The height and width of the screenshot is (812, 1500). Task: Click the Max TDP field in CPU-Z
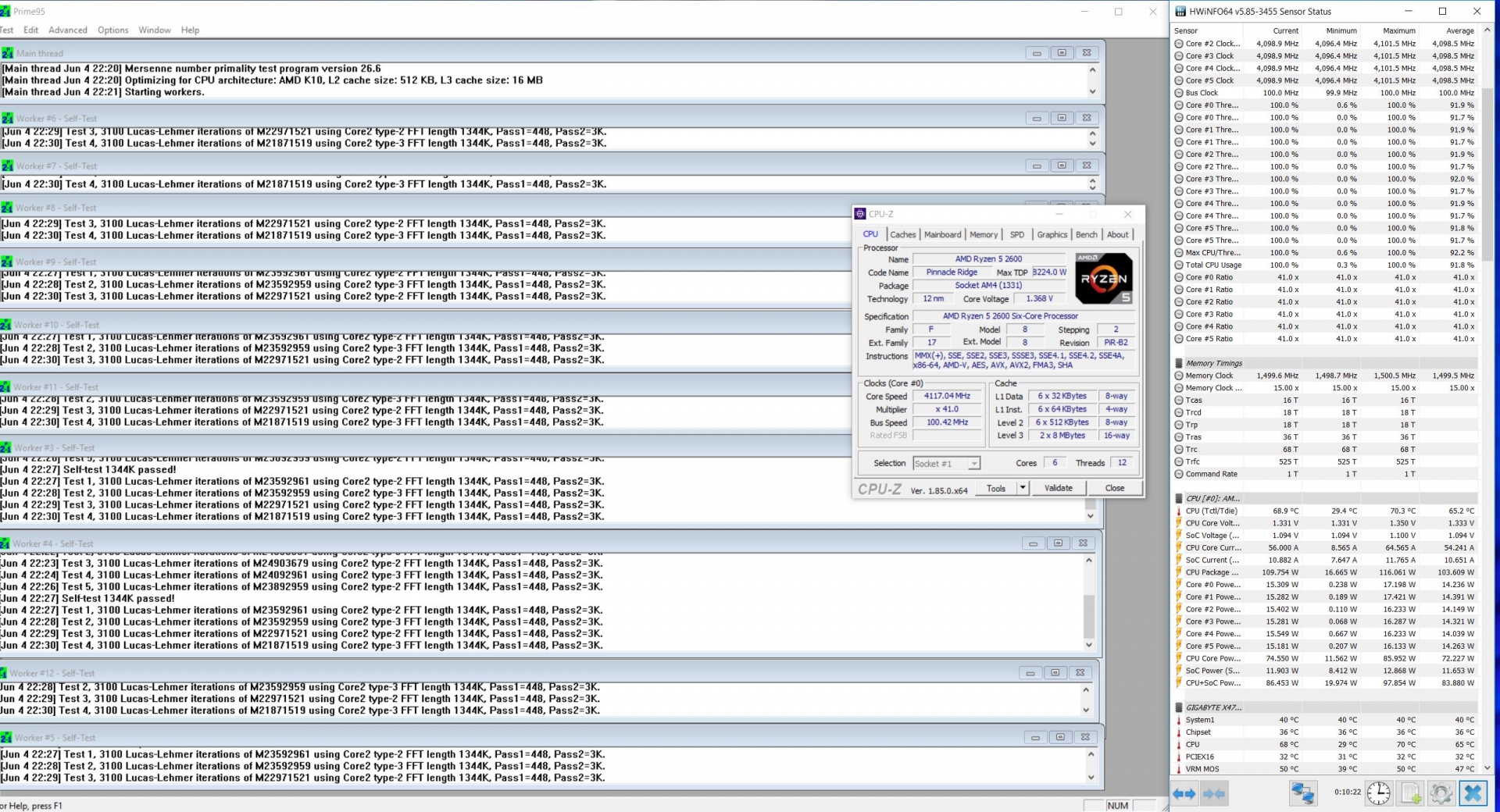pos(1049,272)
